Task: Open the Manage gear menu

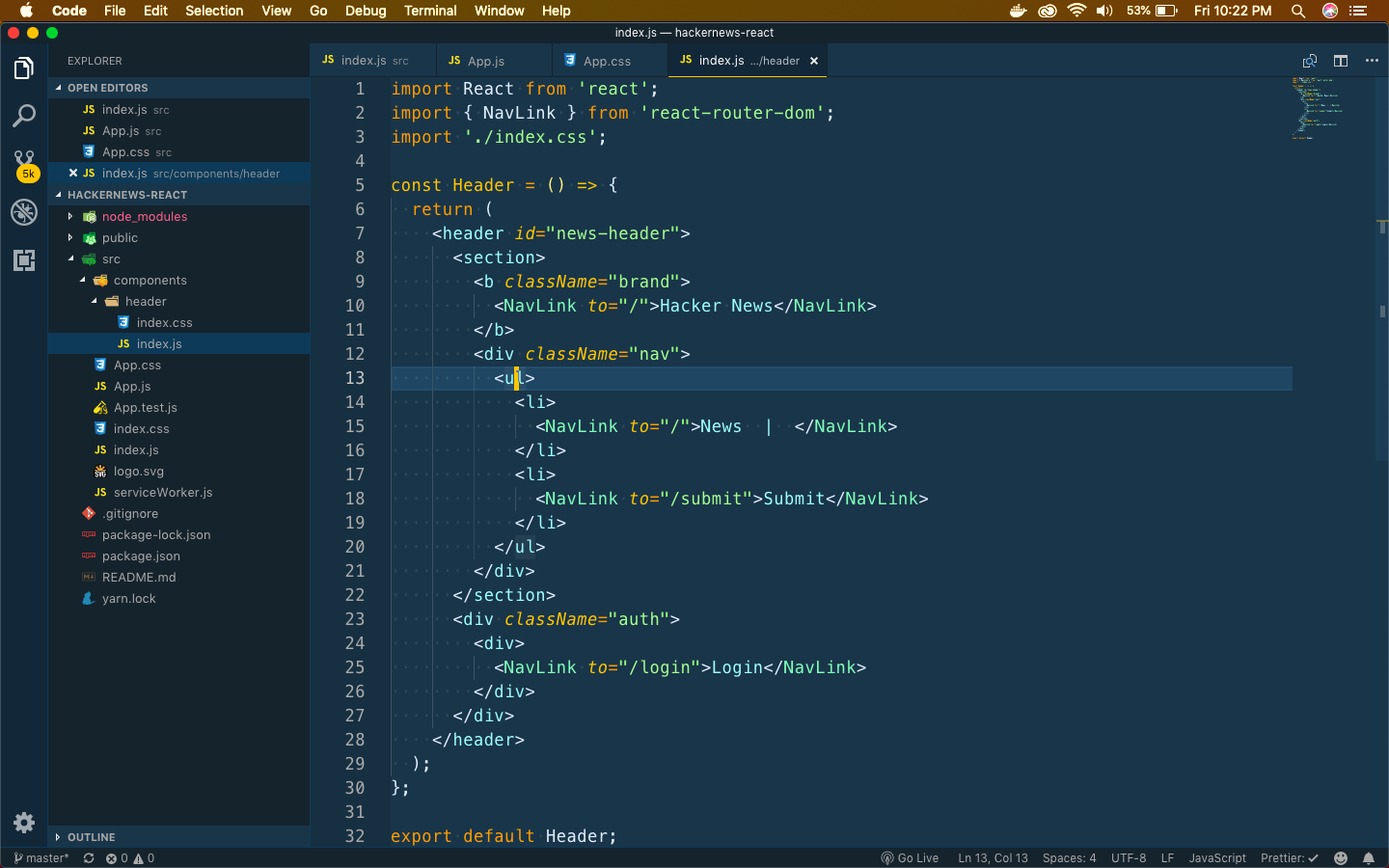Action: 24,823
